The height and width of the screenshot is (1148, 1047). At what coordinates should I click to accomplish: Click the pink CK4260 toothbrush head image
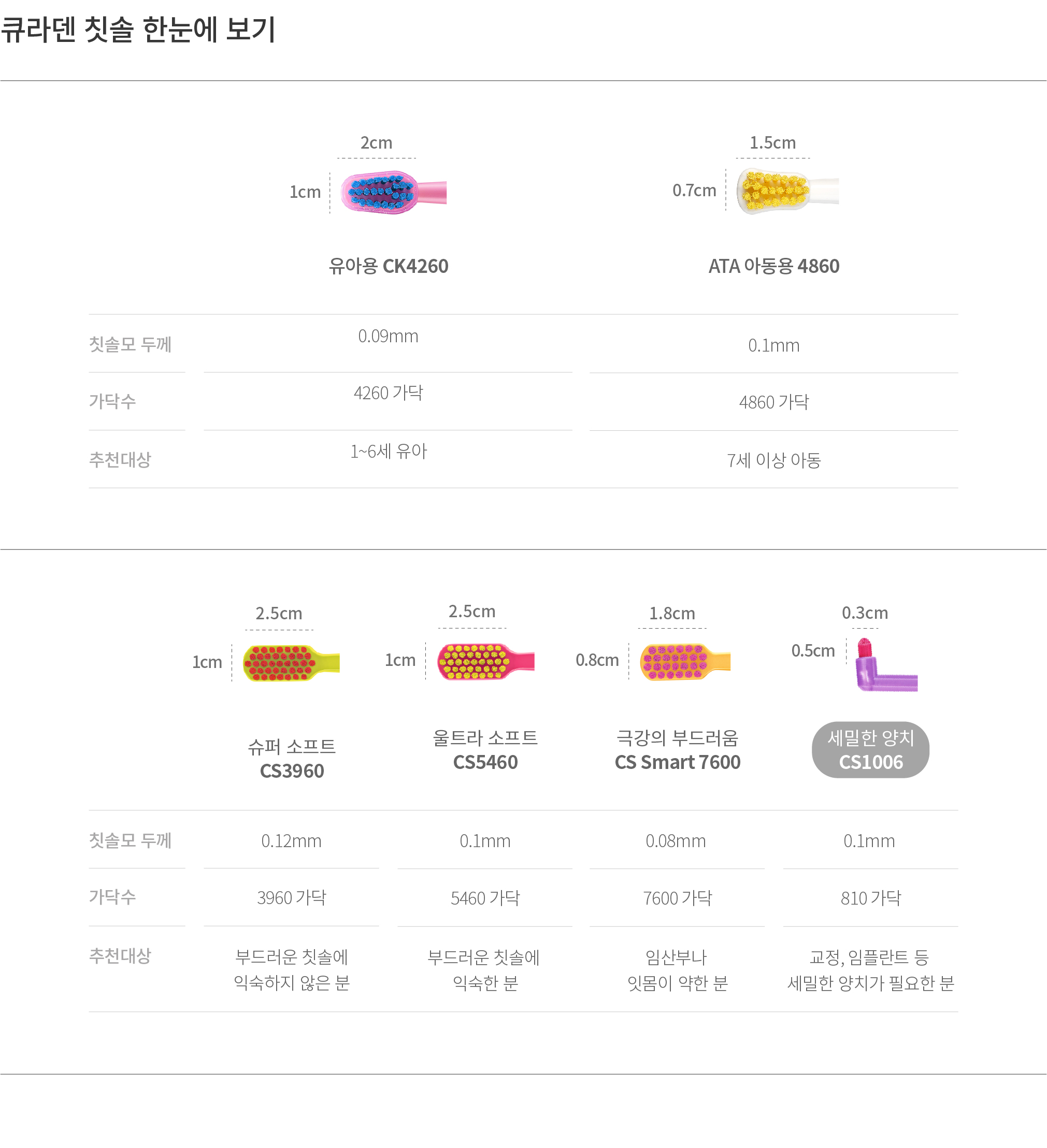pyautogui.click(x=393, y=193)
